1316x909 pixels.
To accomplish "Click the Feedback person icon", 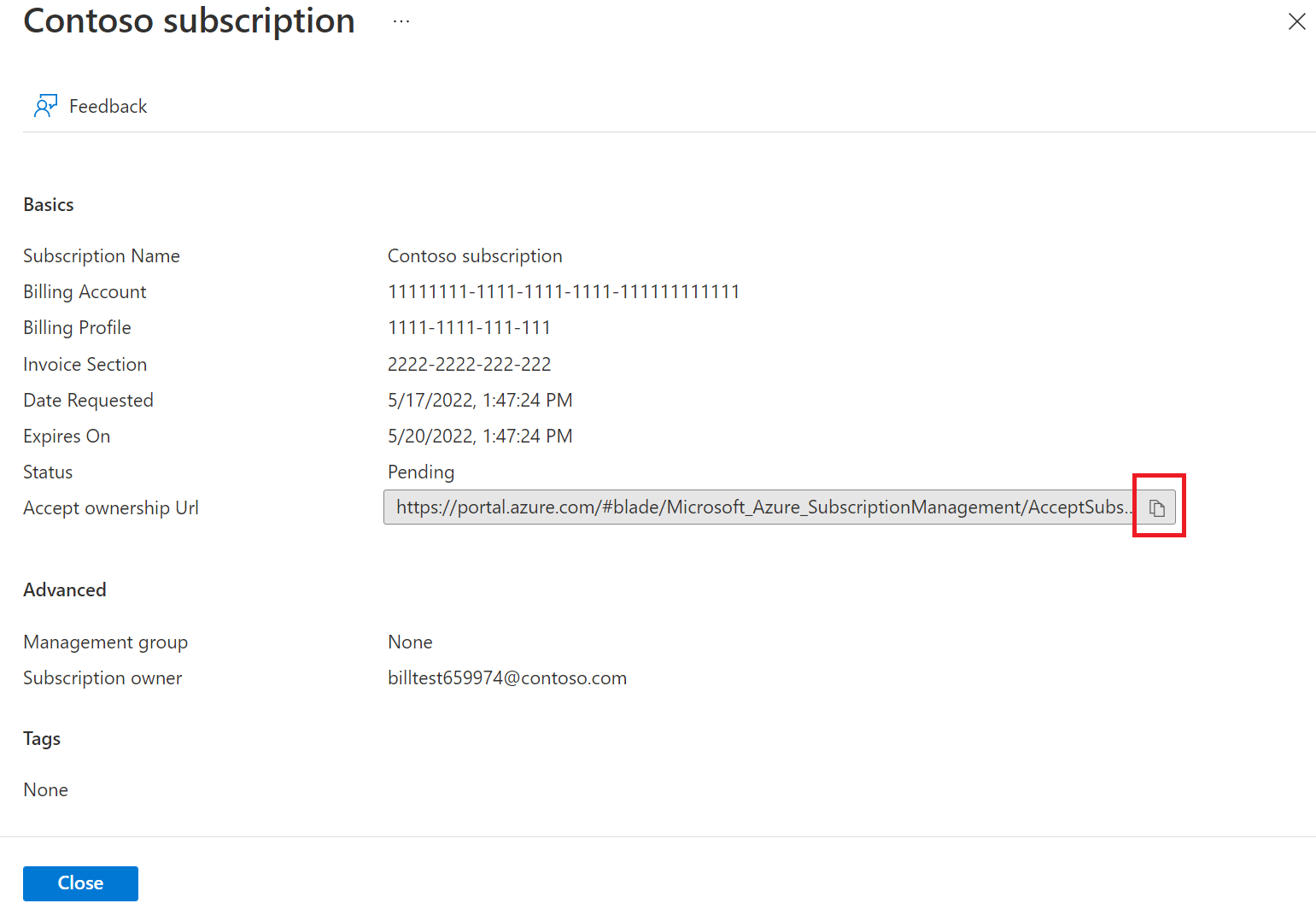I will pos(45,106).
